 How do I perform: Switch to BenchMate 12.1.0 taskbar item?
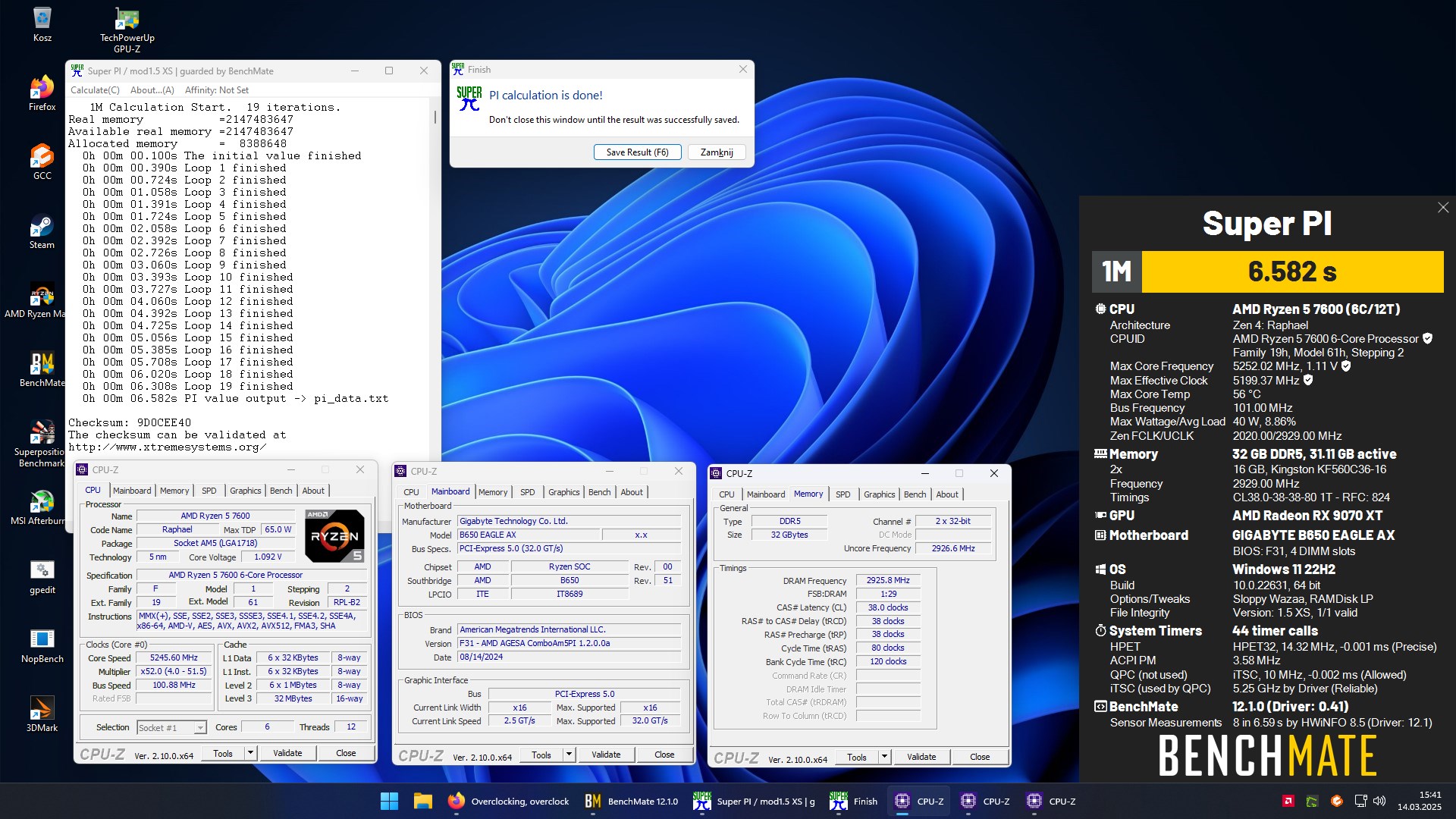(x=632, y=801)
